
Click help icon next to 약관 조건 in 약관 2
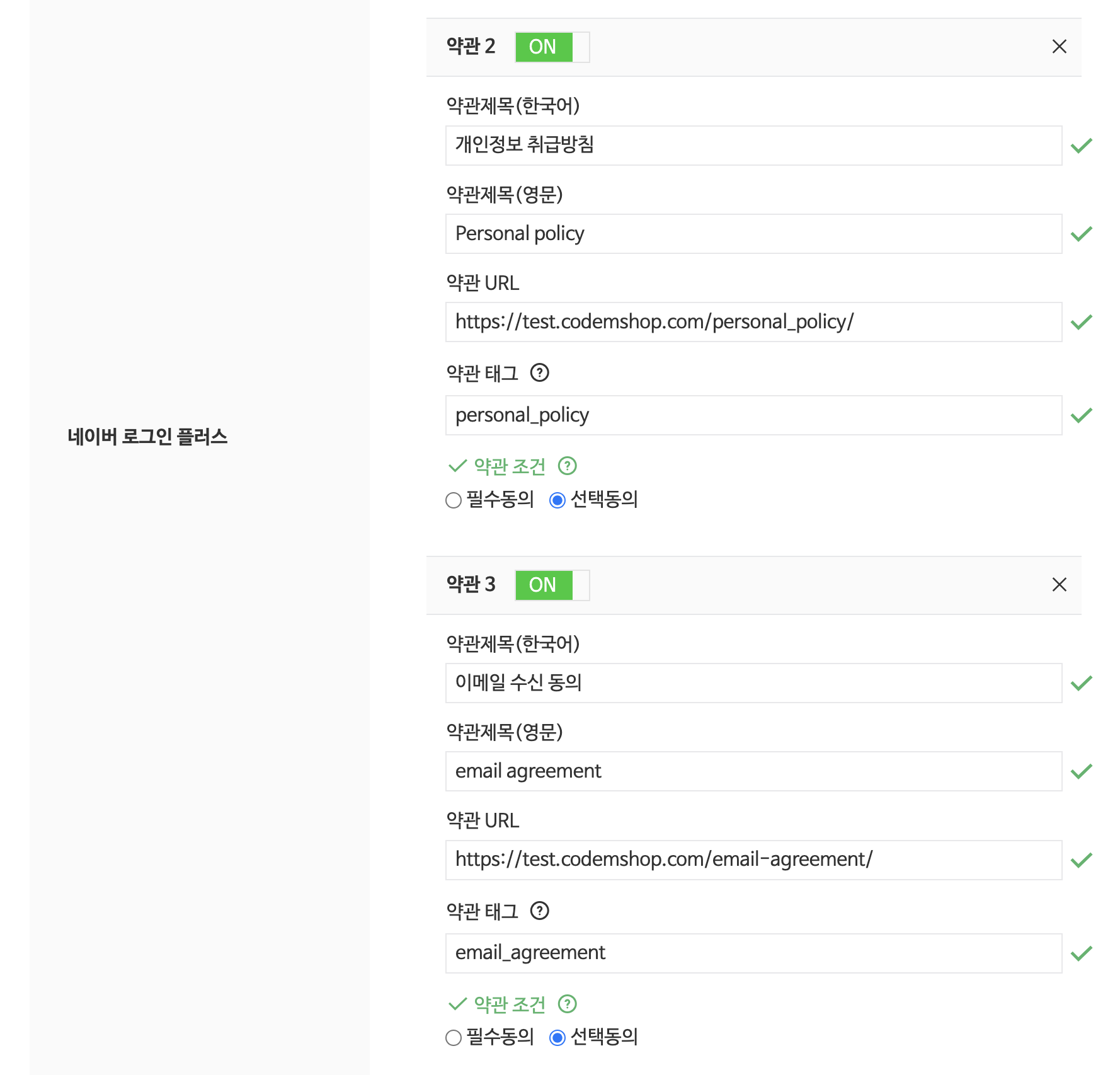(x=567, y=466)
